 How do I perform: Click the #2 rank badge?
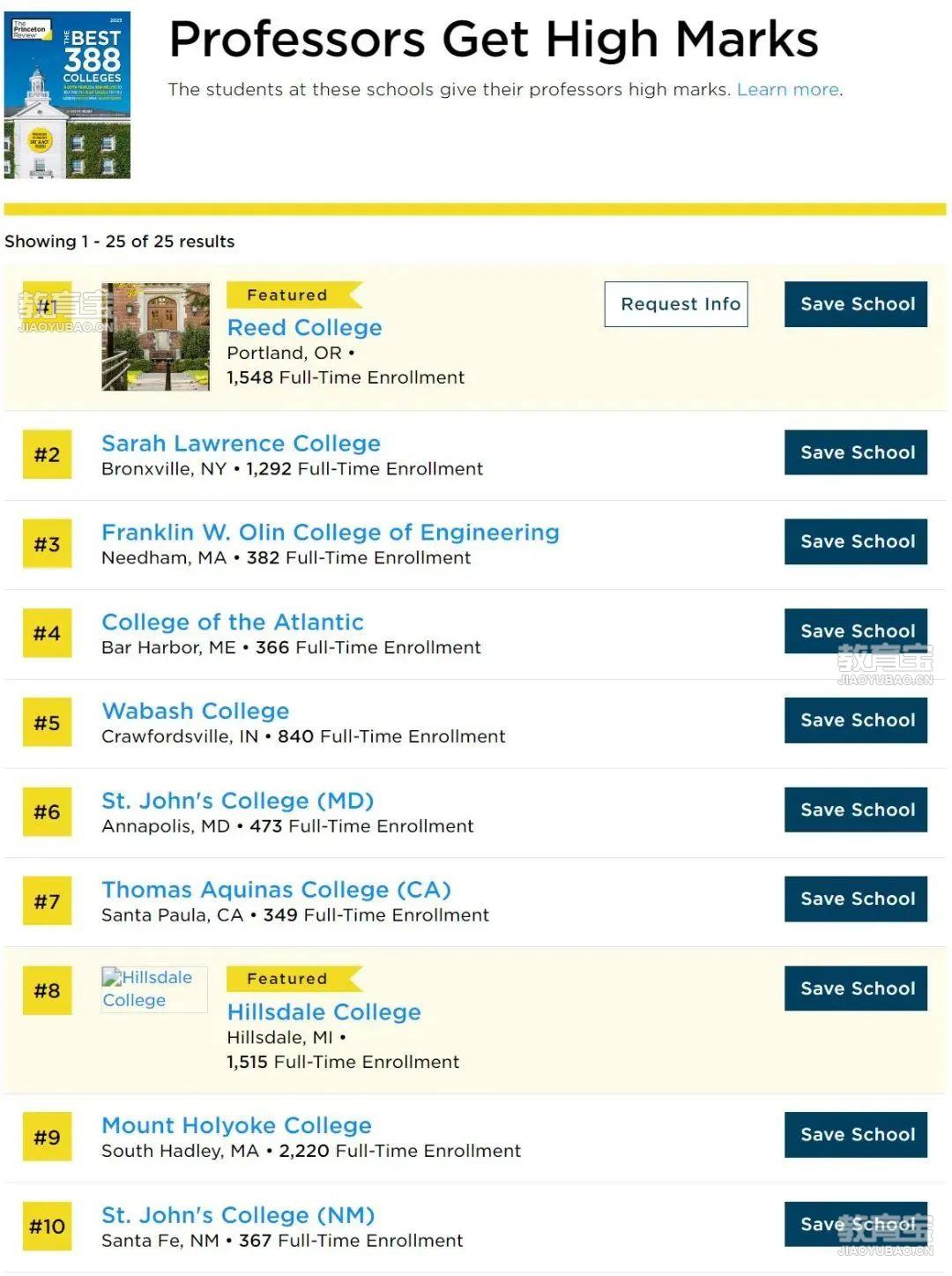point(47,455)
